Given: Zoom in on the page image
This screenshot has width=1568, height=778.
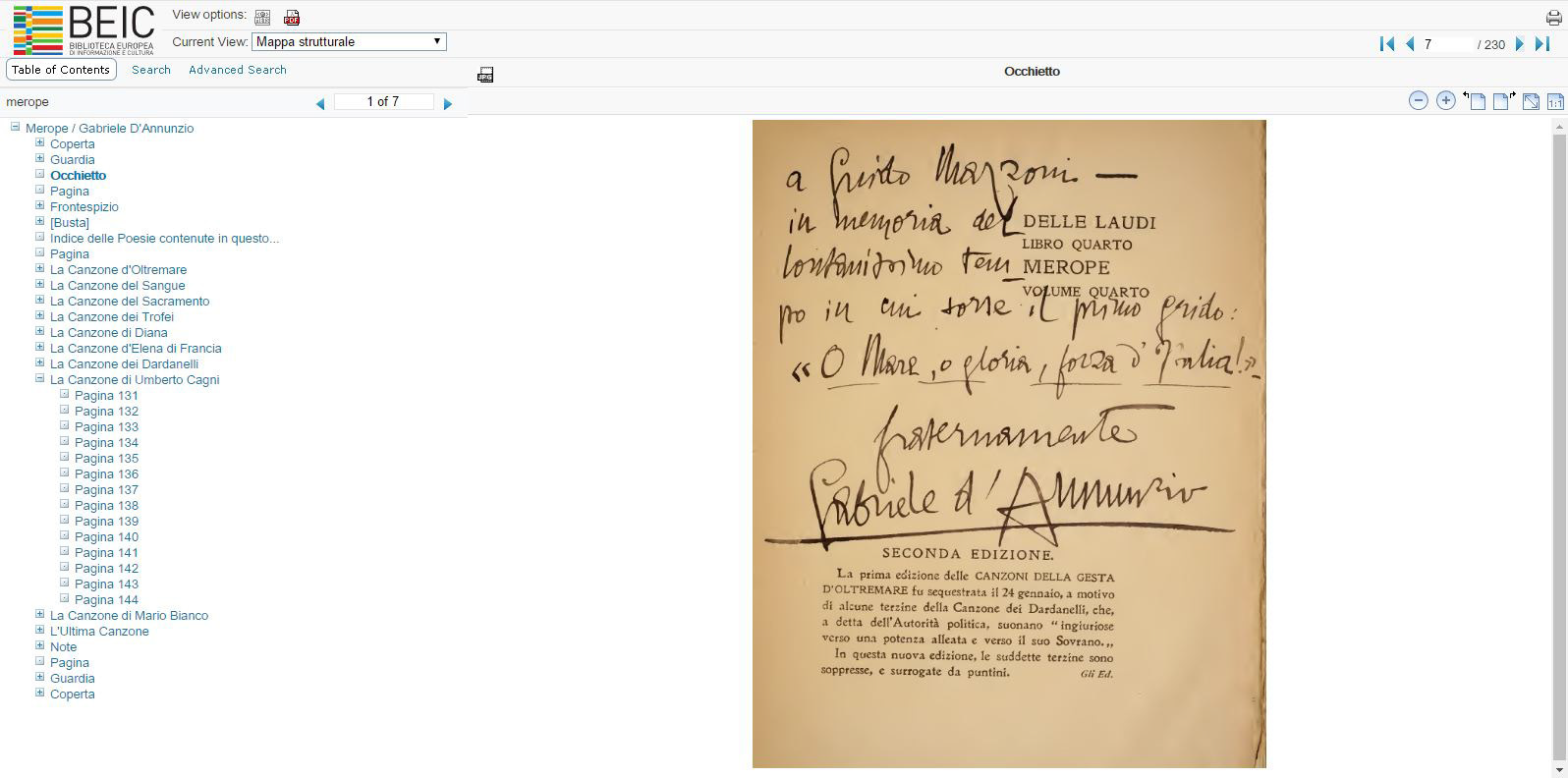Looking at the screenshot, I should point(1445,100).
